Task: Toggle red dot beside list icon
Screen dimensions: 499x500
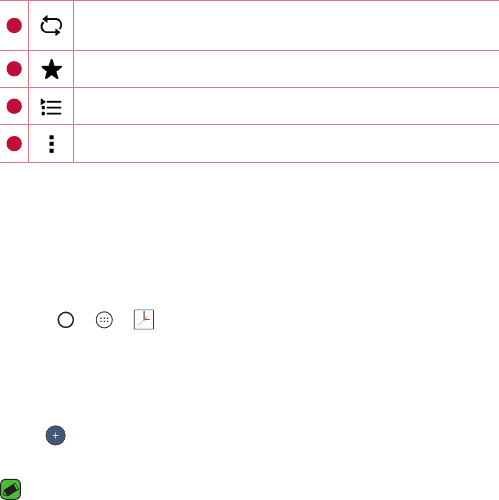Action: tap(14, 106)
